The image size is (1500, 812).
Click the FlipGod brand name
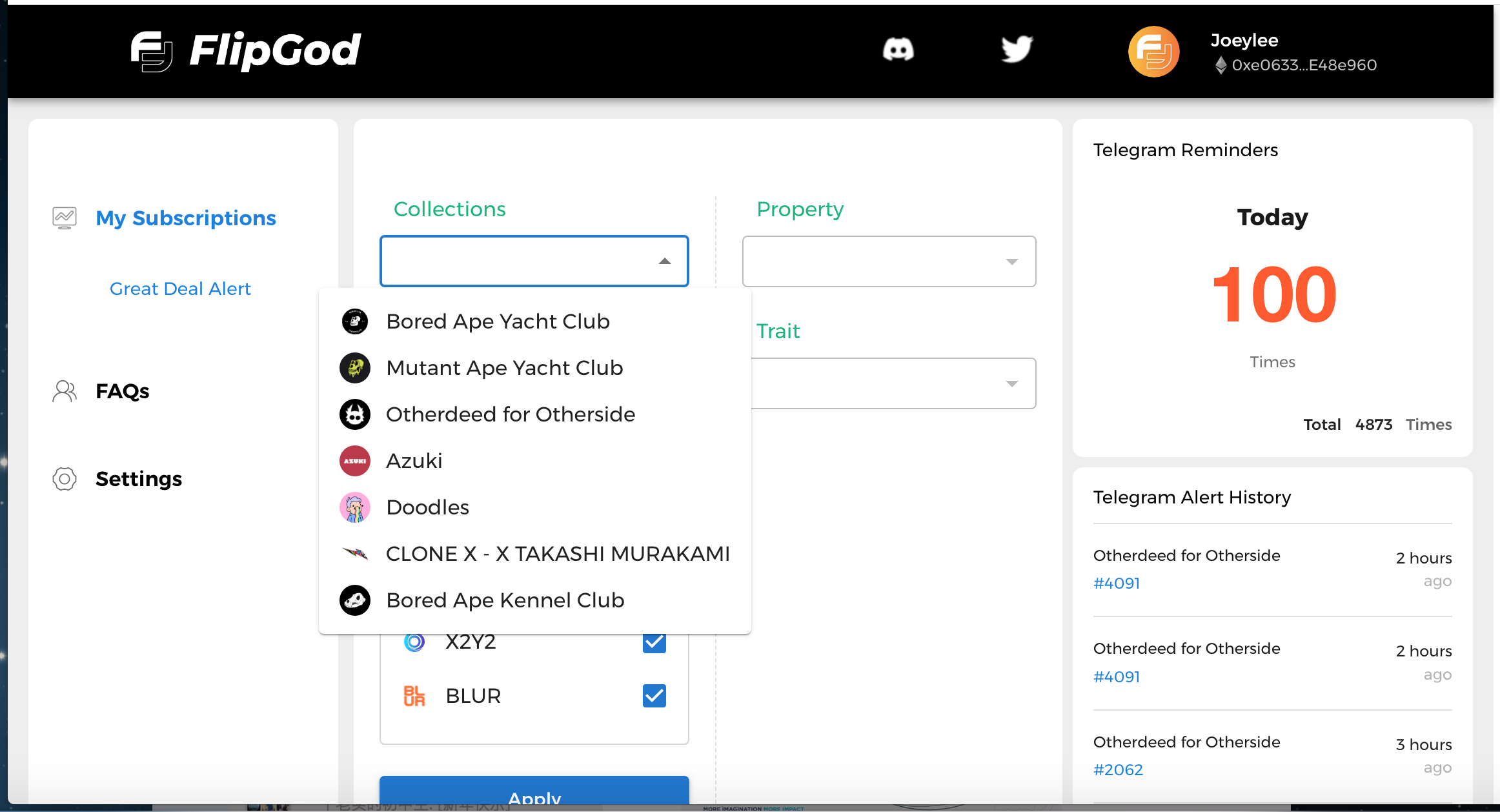(x=275, y=51)
